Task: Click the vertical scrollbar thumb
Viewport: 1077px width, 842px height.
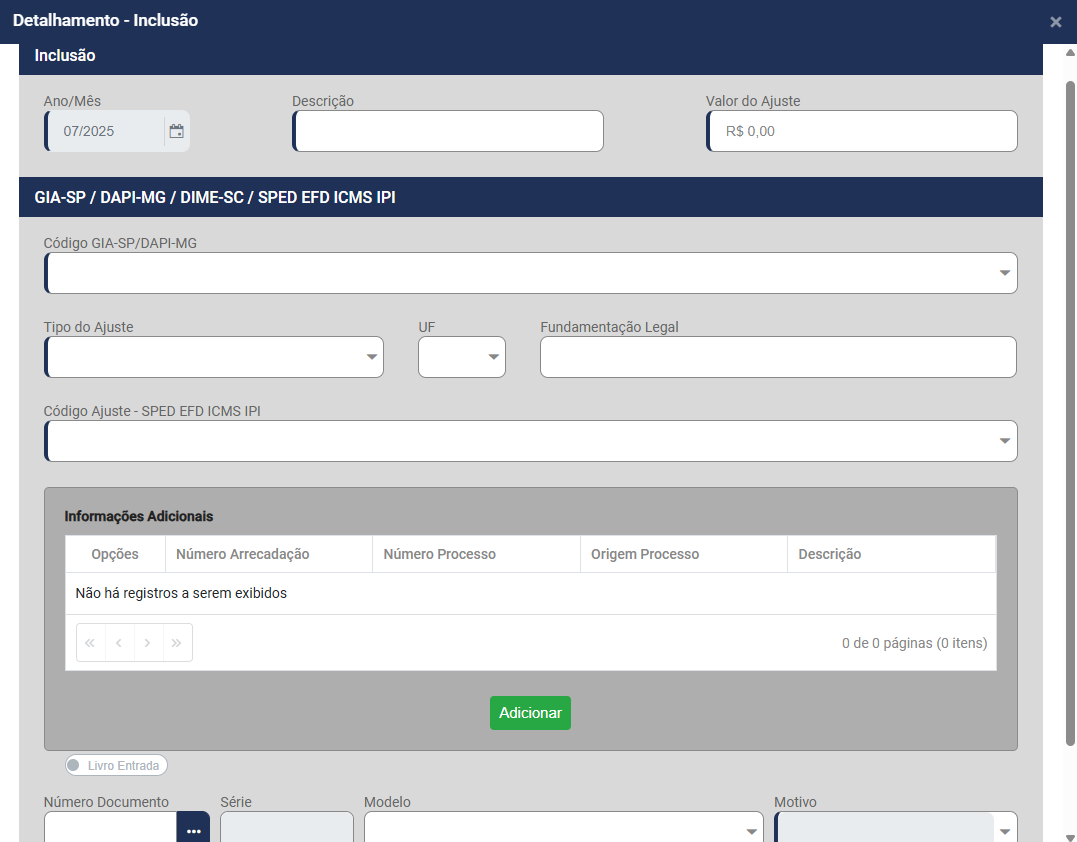Action: (x=1070, y=413)
